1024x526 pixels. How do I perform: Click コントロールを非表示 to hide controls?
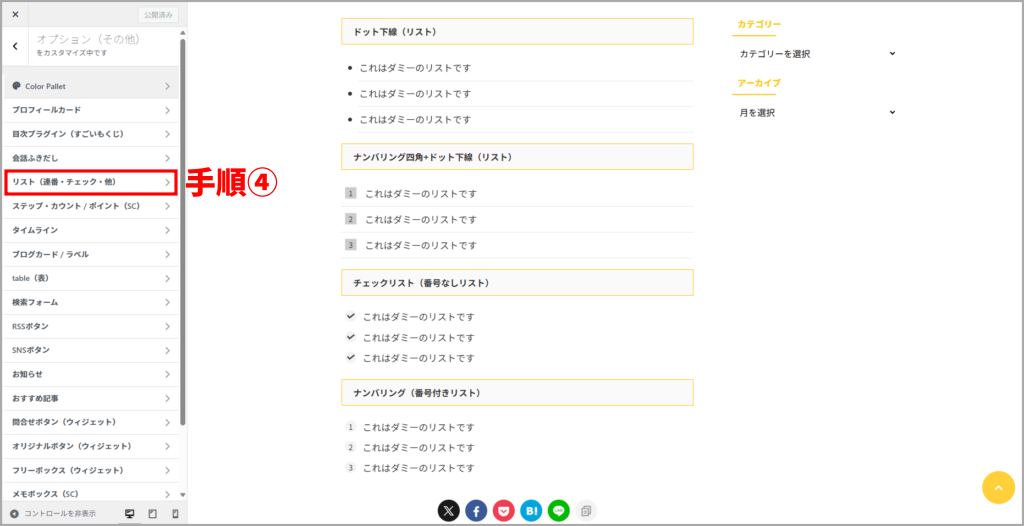tap(53, 514)
